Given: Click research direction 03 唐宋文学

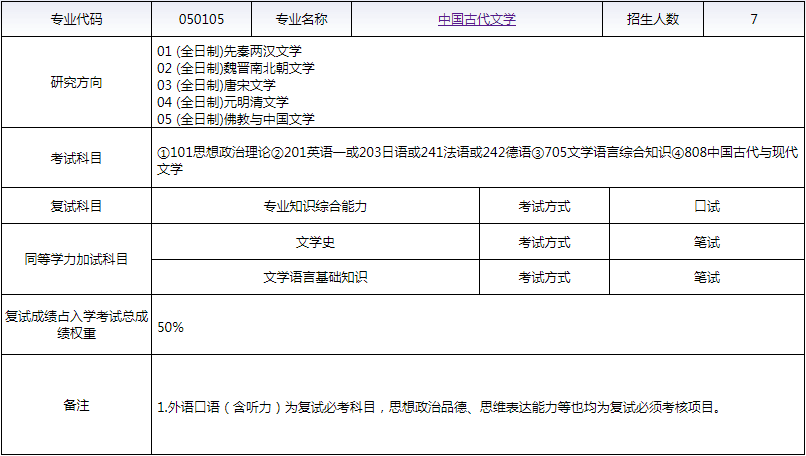Looking at the screenshot, I should tap(216, 85).
